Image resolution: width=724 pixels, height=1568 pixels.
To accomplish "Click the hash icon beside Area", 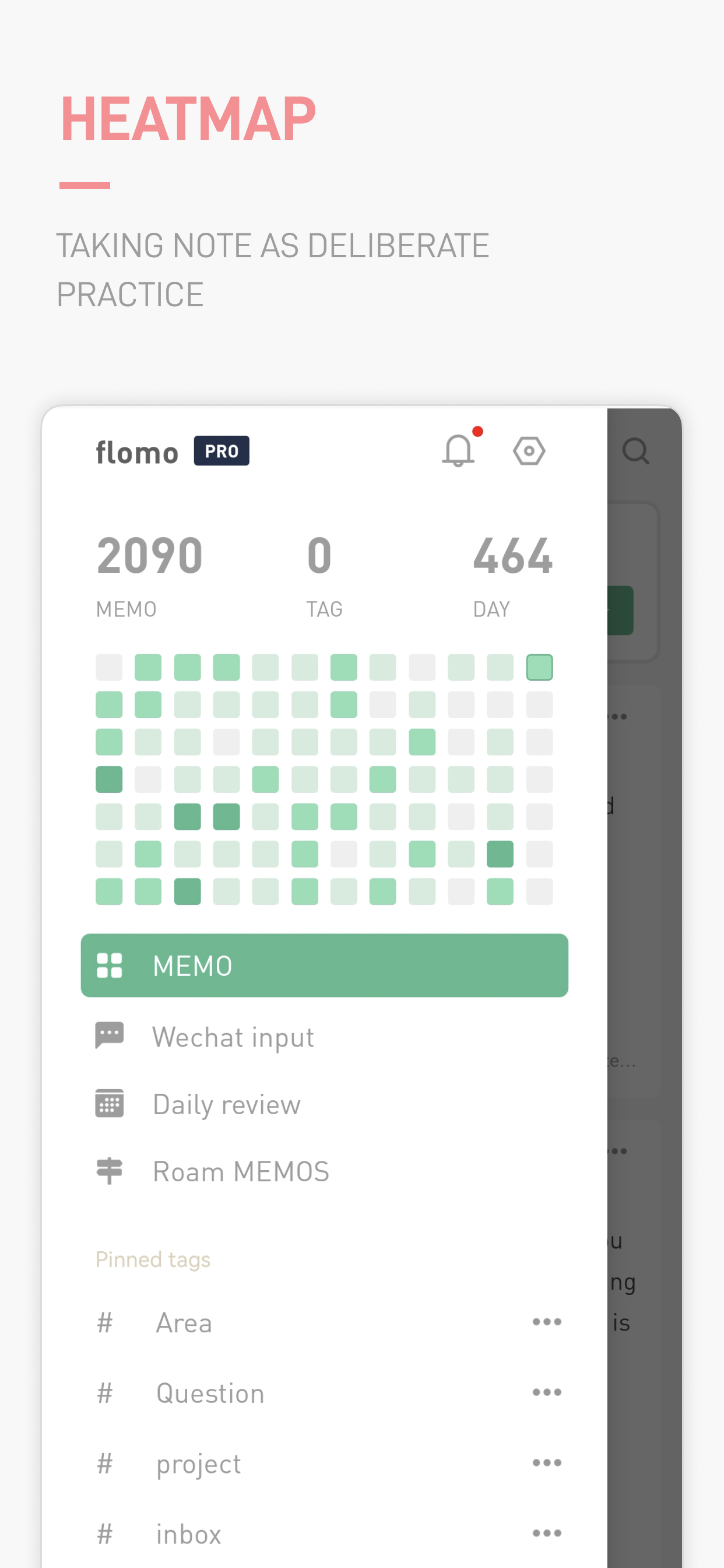I will pos(106,1322).
